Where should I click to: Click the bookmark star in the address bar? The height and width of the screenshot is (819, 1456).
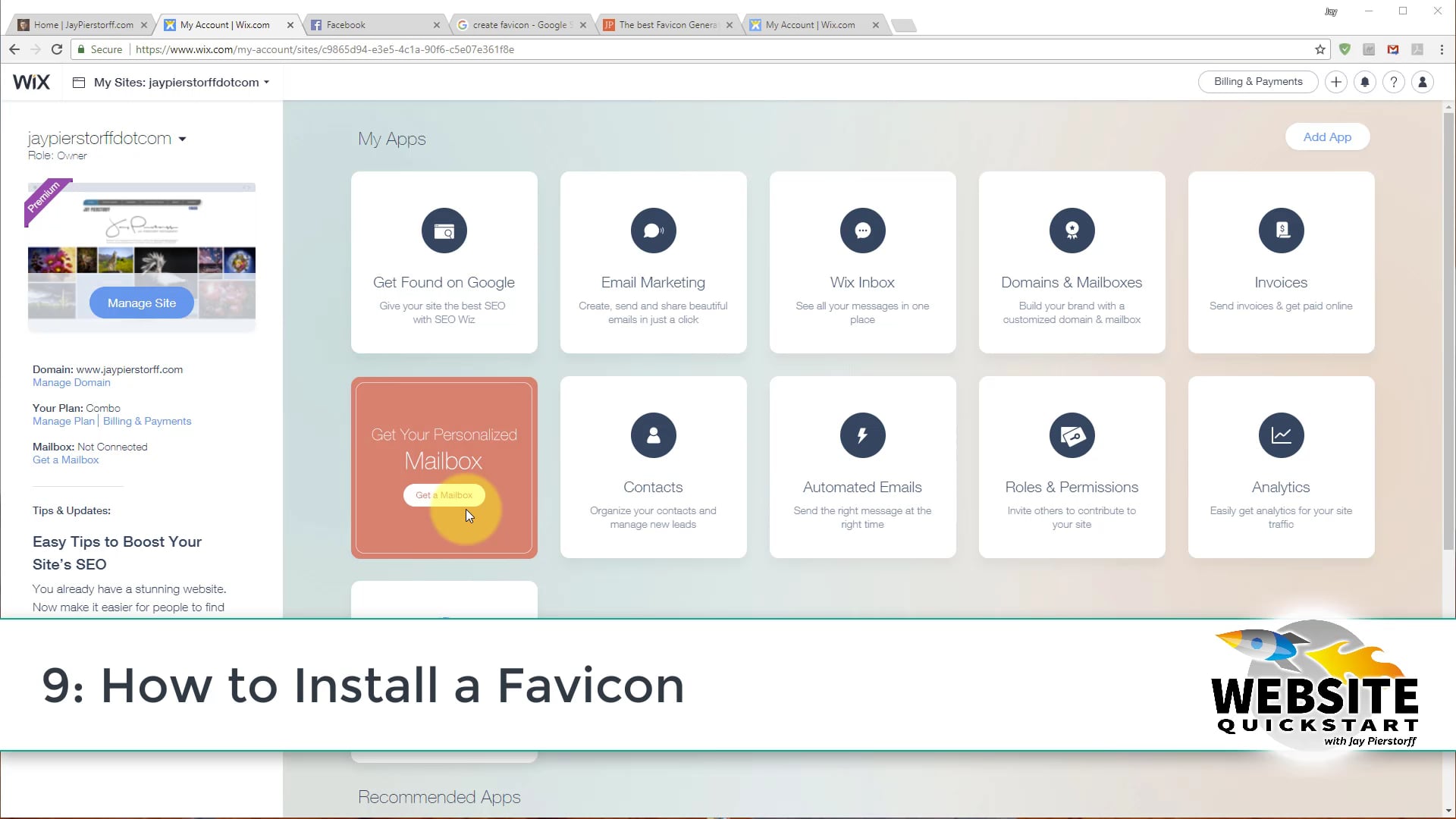click(1319, 49)
